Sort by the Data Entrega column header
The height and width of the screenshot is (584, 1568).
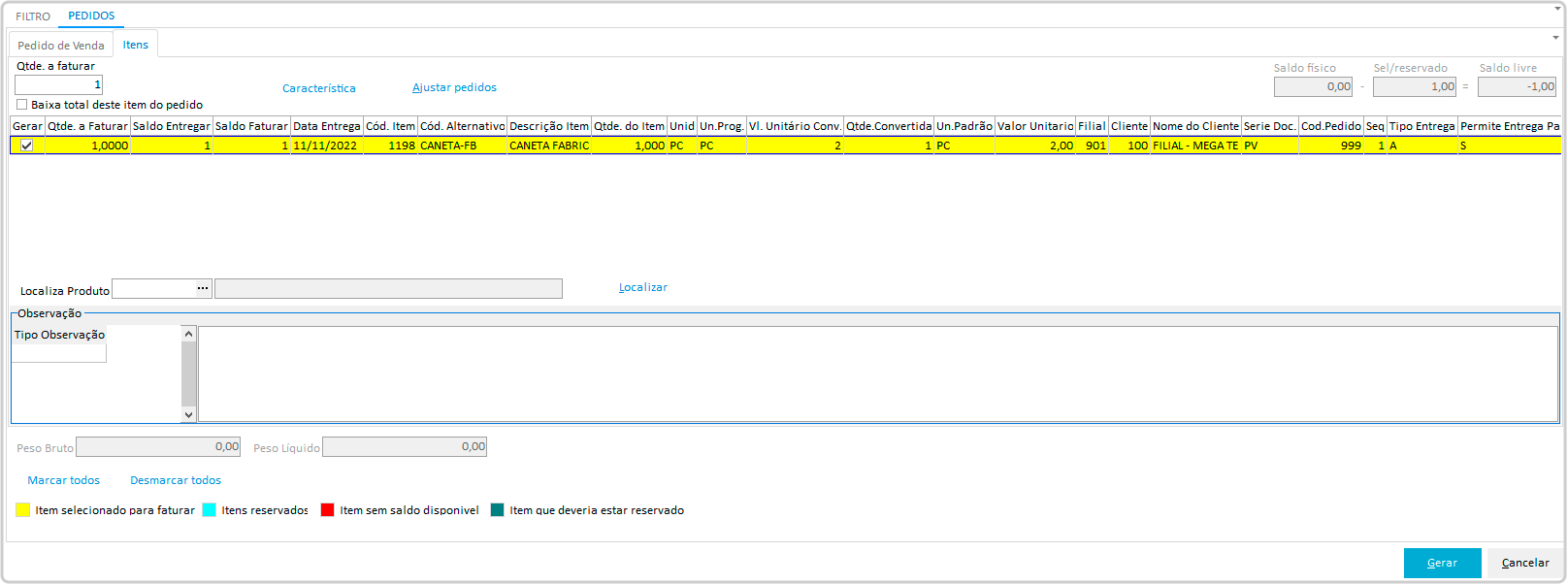[x=326, y=126]
